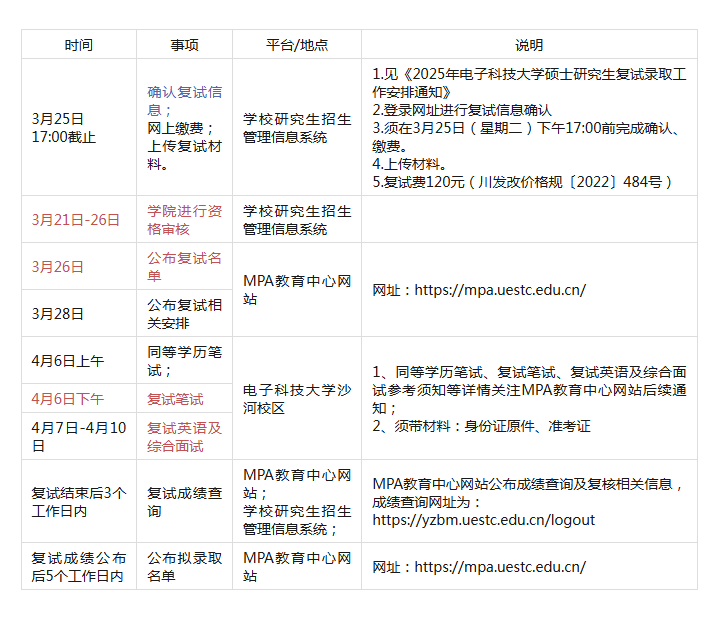Click the 电子科技大学沙河校区 location cell
This screenshot has width=723, height=637.
coord(297,399)
